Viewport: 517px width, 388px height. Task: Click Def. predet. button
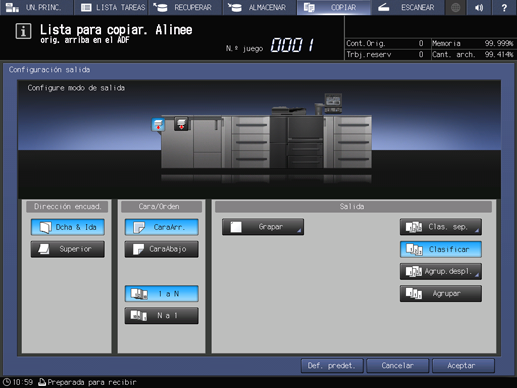pyautogui.click(x=332, y=366)
